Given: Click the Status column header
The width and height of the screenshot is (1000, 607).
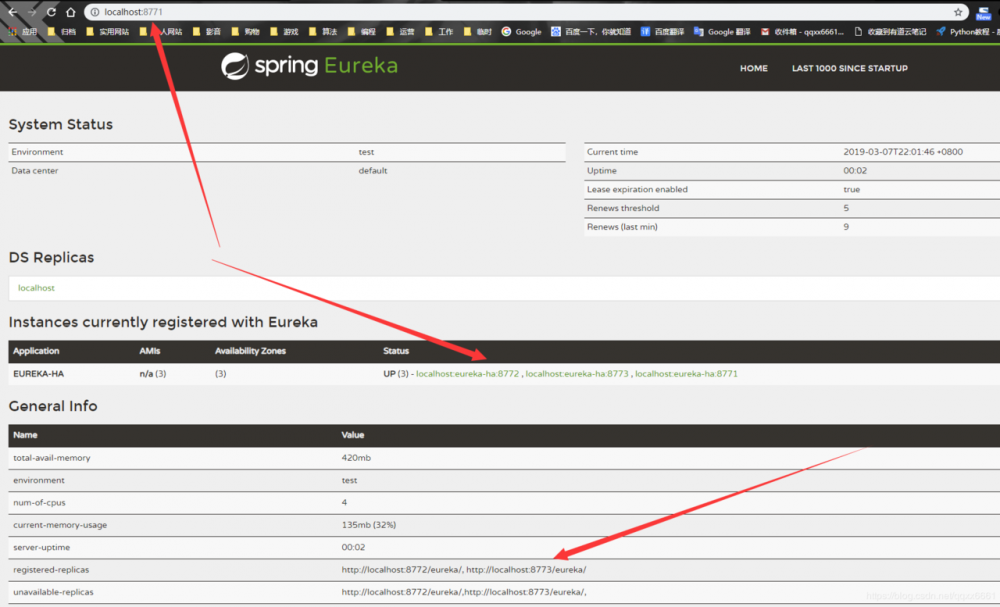Looking at the screenshot, I should 396,351.
